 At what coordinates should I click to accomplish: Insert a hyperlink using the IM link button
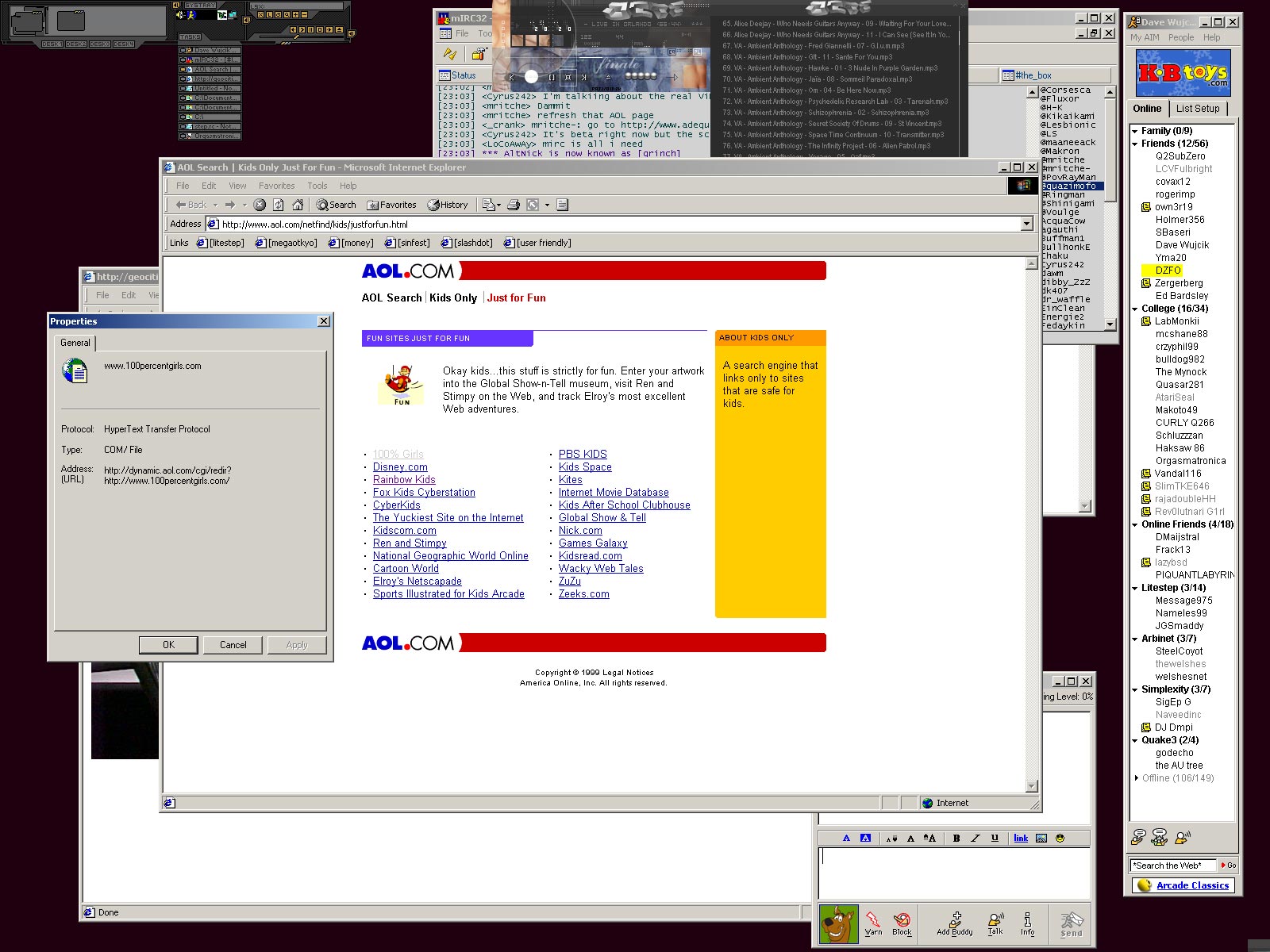[1021, 838]
